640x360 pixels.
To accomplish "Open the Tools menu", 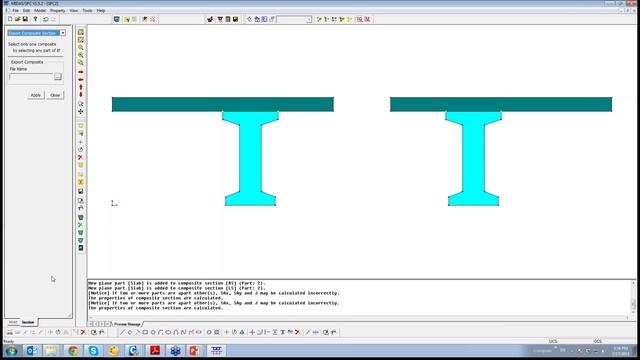I will (x=88, y=10).
